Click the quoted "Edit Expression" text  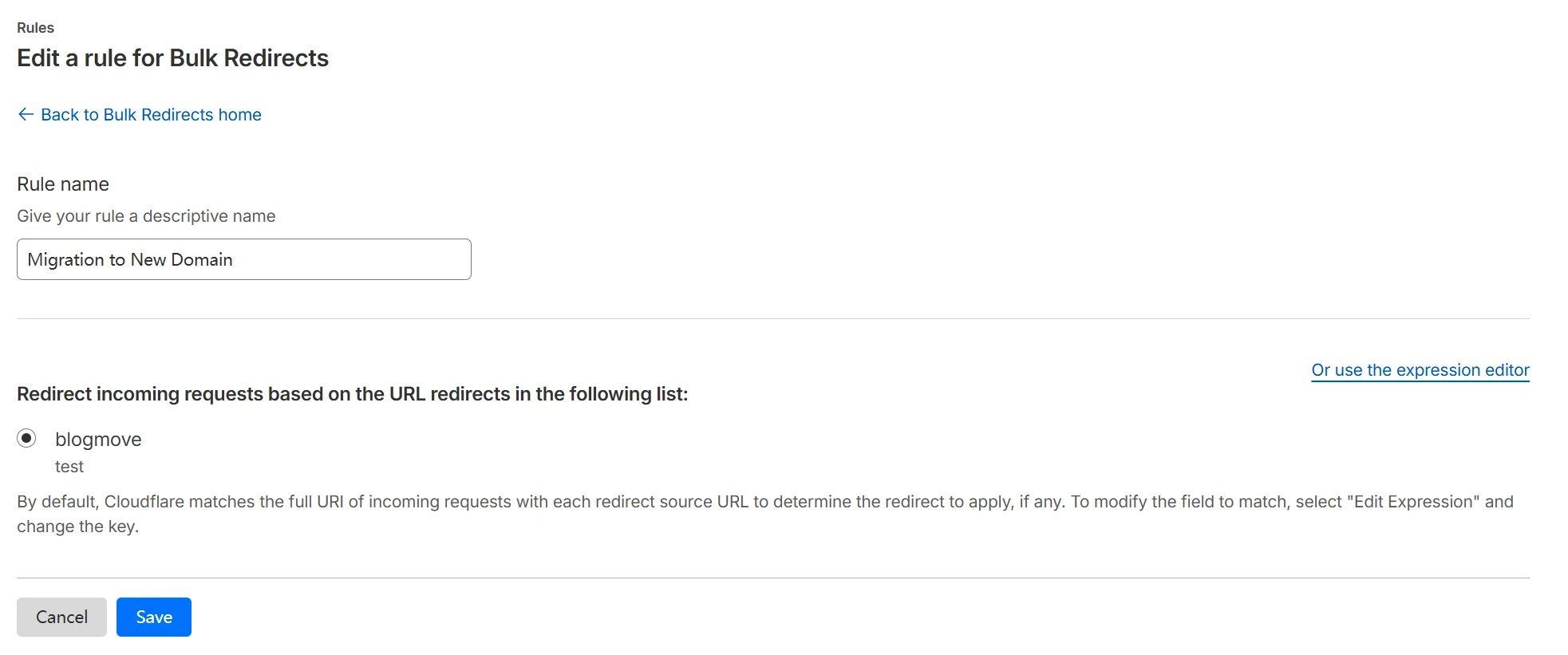[1413, 502]
